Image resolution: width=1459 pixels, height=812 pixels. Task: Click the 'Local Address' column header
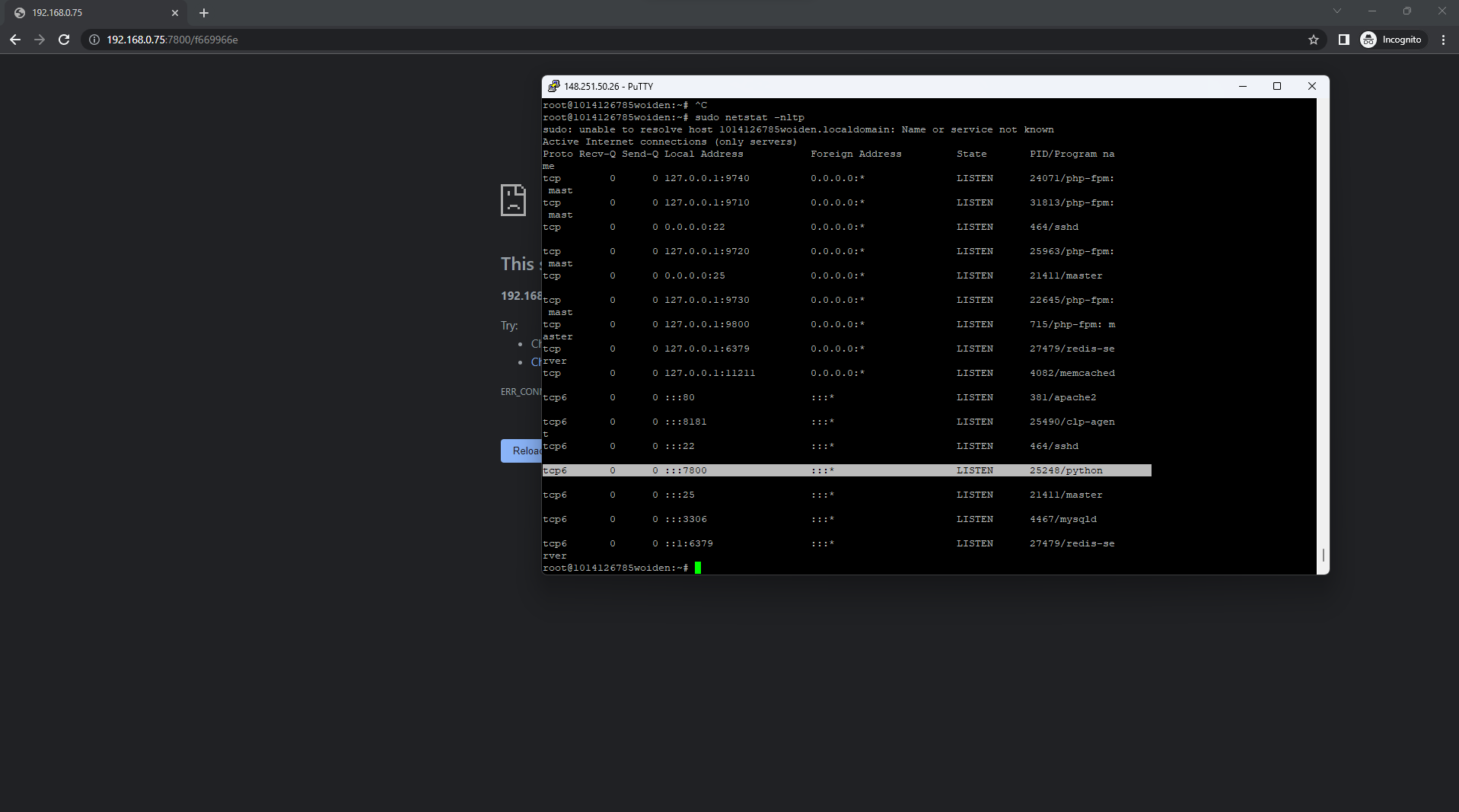coord(704,154)
